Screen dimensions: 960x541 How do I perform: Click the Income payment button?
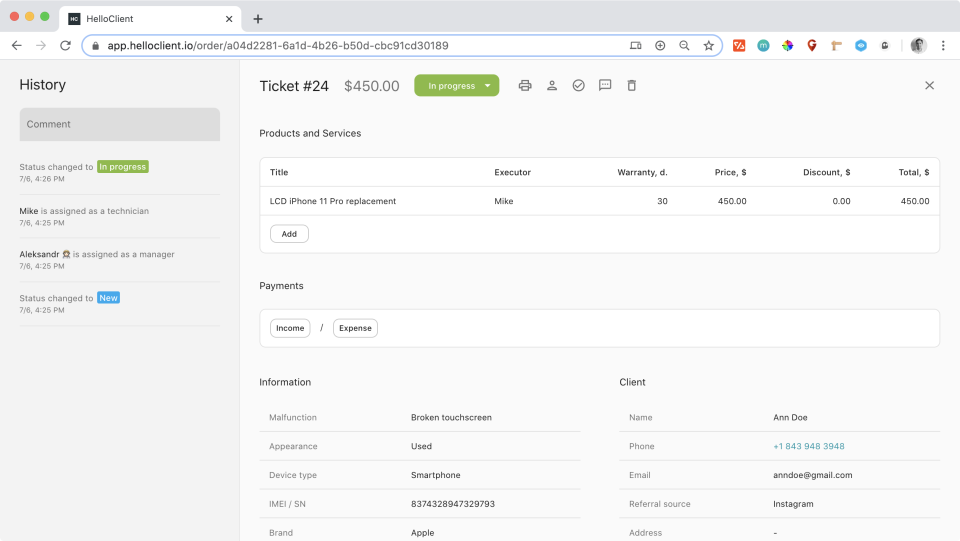point(290,328)
